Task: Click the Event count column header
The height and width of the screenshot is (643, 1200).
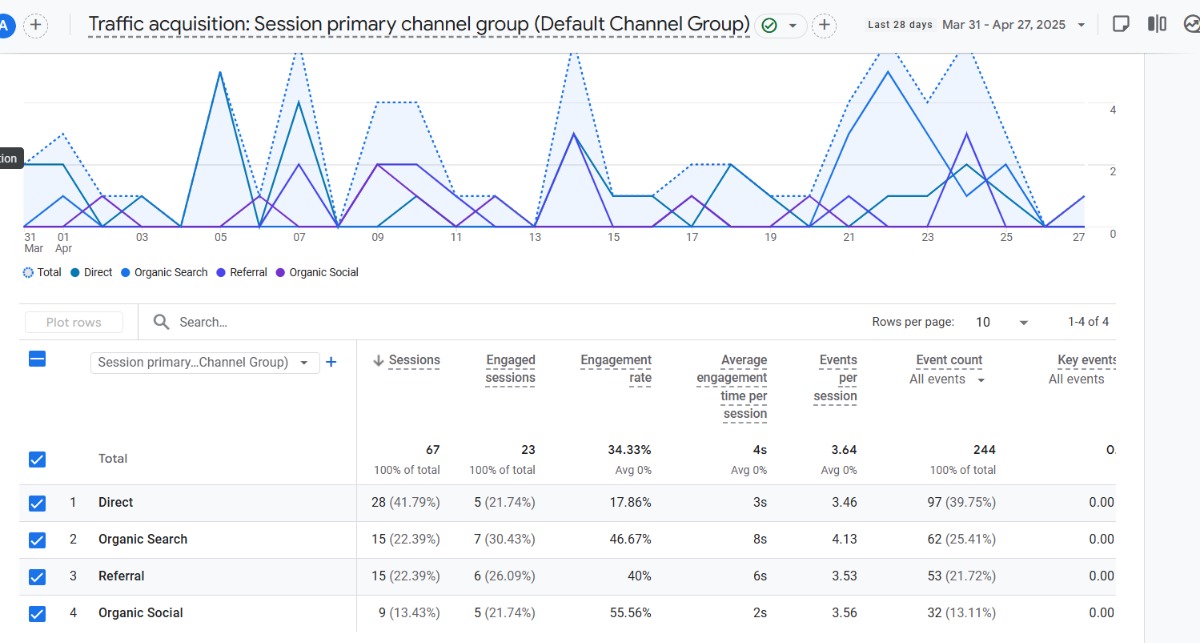Action: click(x=949, y=360)
